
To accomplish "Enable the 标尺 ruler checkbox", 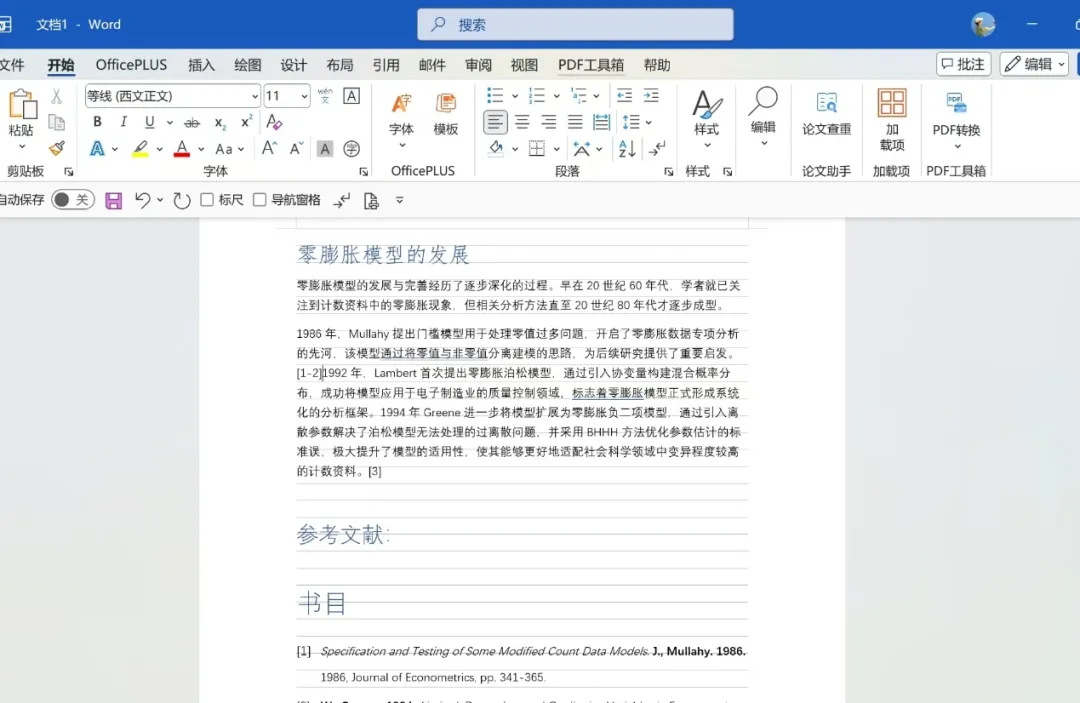I will pos(207,200).
